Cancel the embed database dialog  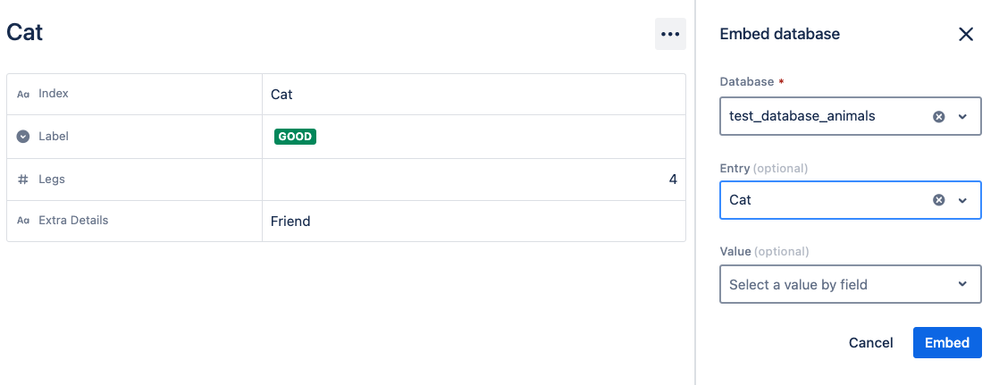coord(870,342)
